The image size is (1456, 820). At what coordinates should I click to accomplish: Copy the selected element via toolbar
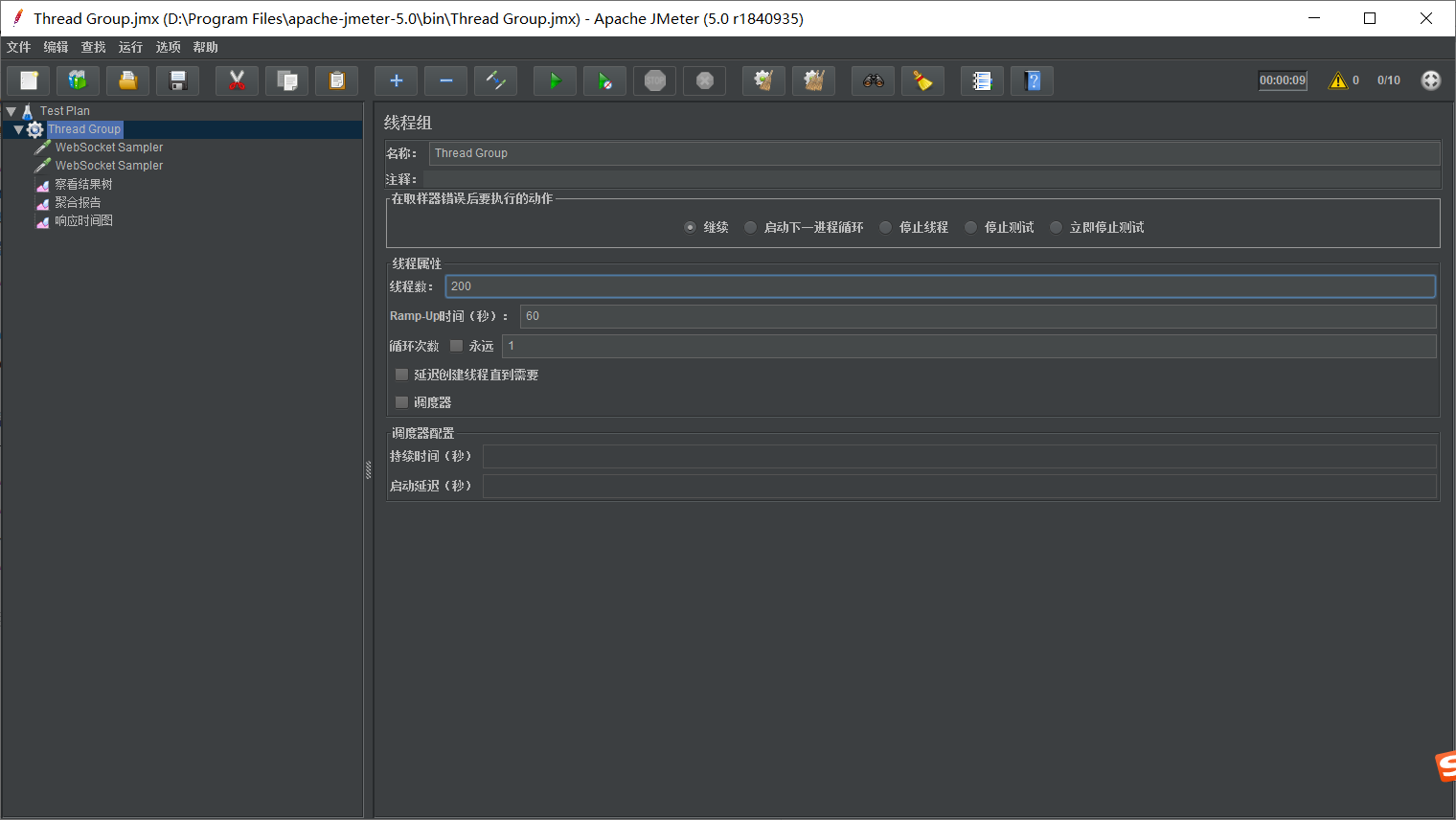(287, 80)
